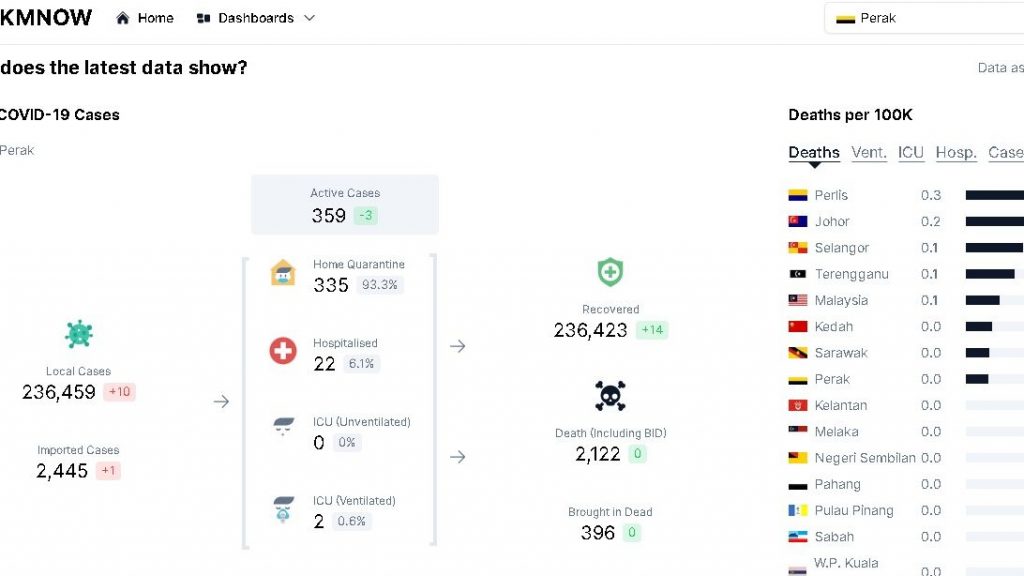The image size is (1024, 576).
Task: Click the KKMNOW site logo
Action: [46, 18]
